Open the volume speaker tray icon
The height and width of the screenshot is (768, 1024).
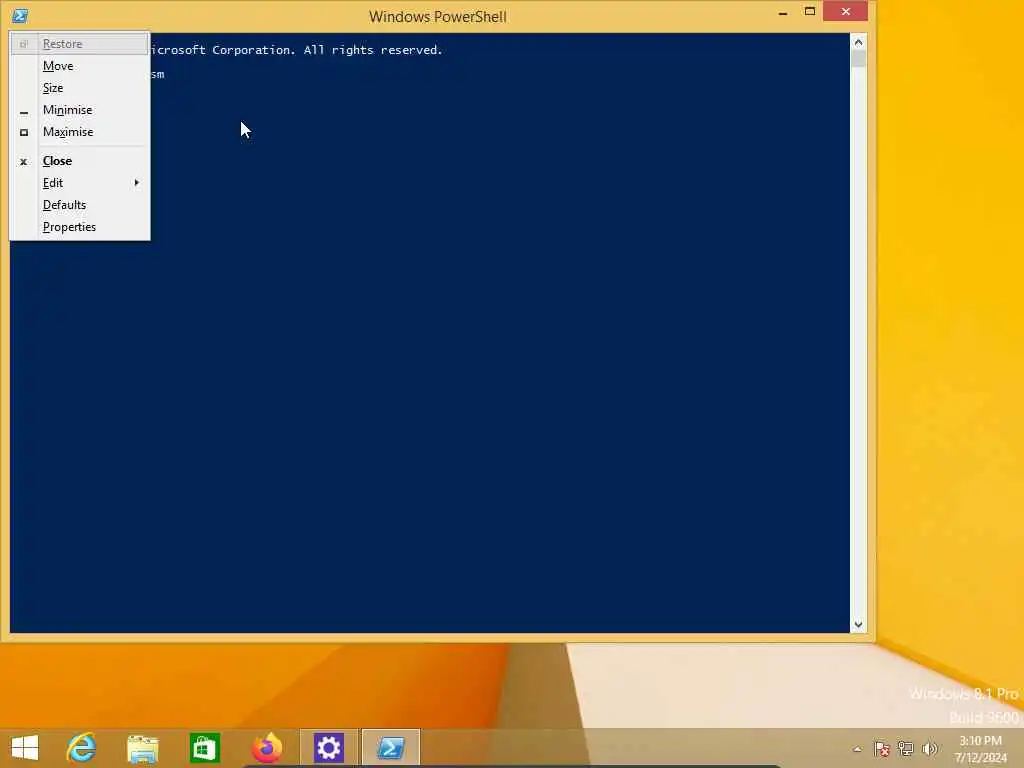pos(929,749)
